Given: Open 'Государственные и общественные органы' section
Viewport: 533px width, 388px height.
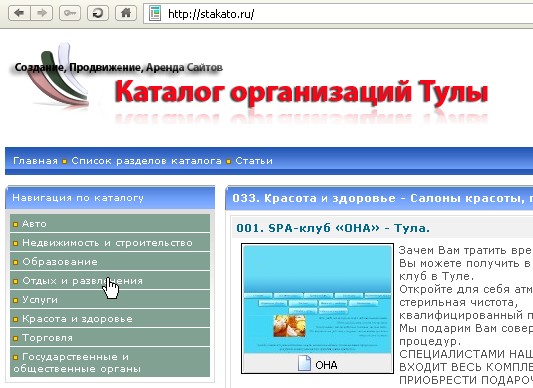Looking at the screenshot, I should click(x=110, y=362).
